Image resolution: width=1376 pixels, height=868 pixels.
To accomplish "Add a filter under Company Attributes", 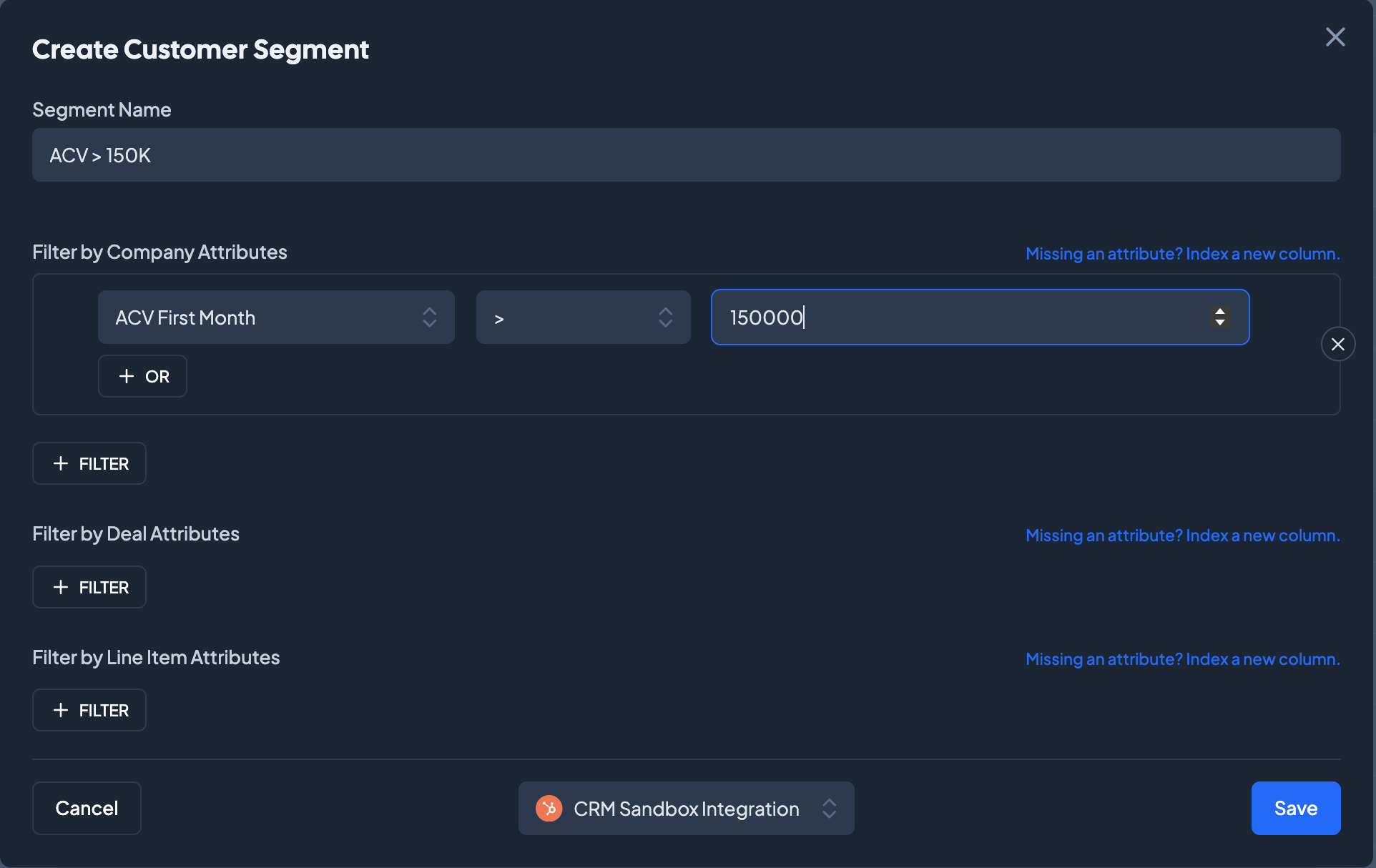I will 89,463.
